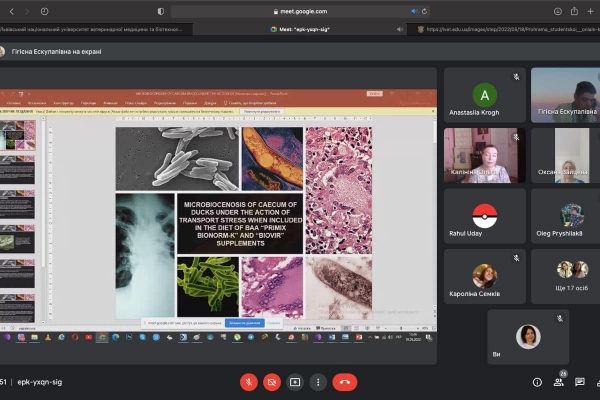Image resolution: width=600 pixels, height=400 pixels.
Task: Click the meet.google.com address bar
Action: 300,11
